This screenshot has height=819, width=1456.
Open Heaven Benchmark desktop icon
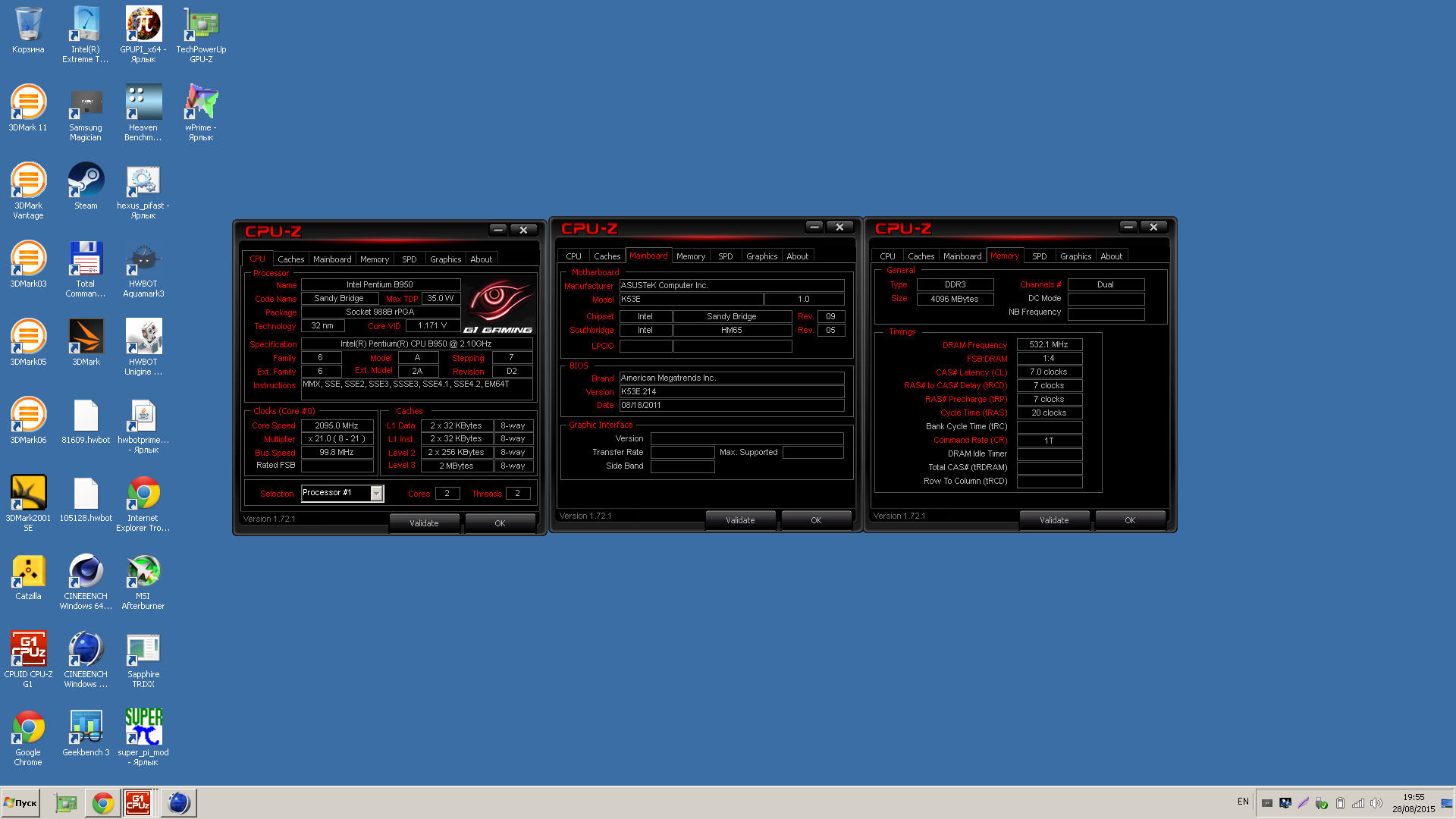pos(143,112)
